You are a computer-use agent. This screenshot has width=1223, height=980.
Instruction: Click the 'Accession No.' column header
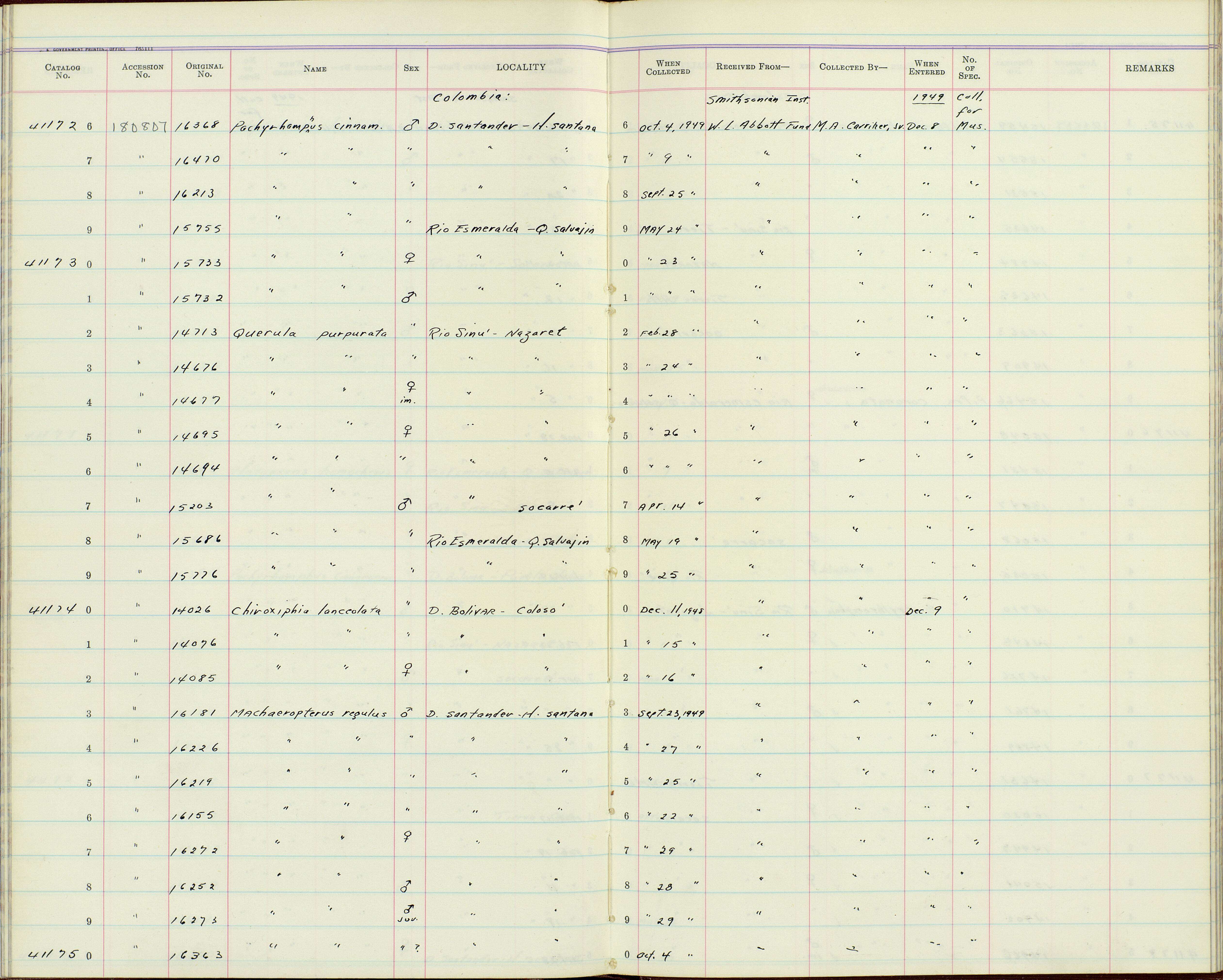[x=142, y=70]
